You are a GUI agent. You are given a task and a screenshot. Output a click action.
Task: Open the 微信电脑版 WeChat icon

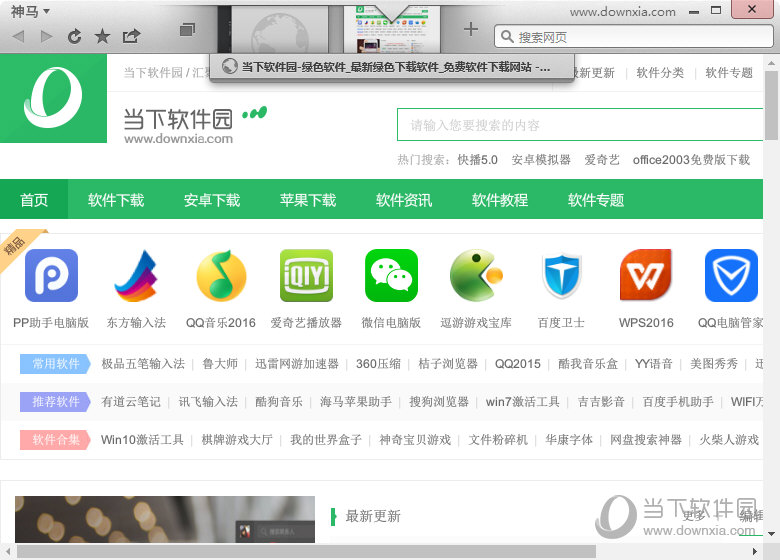[x=391, y=276]
